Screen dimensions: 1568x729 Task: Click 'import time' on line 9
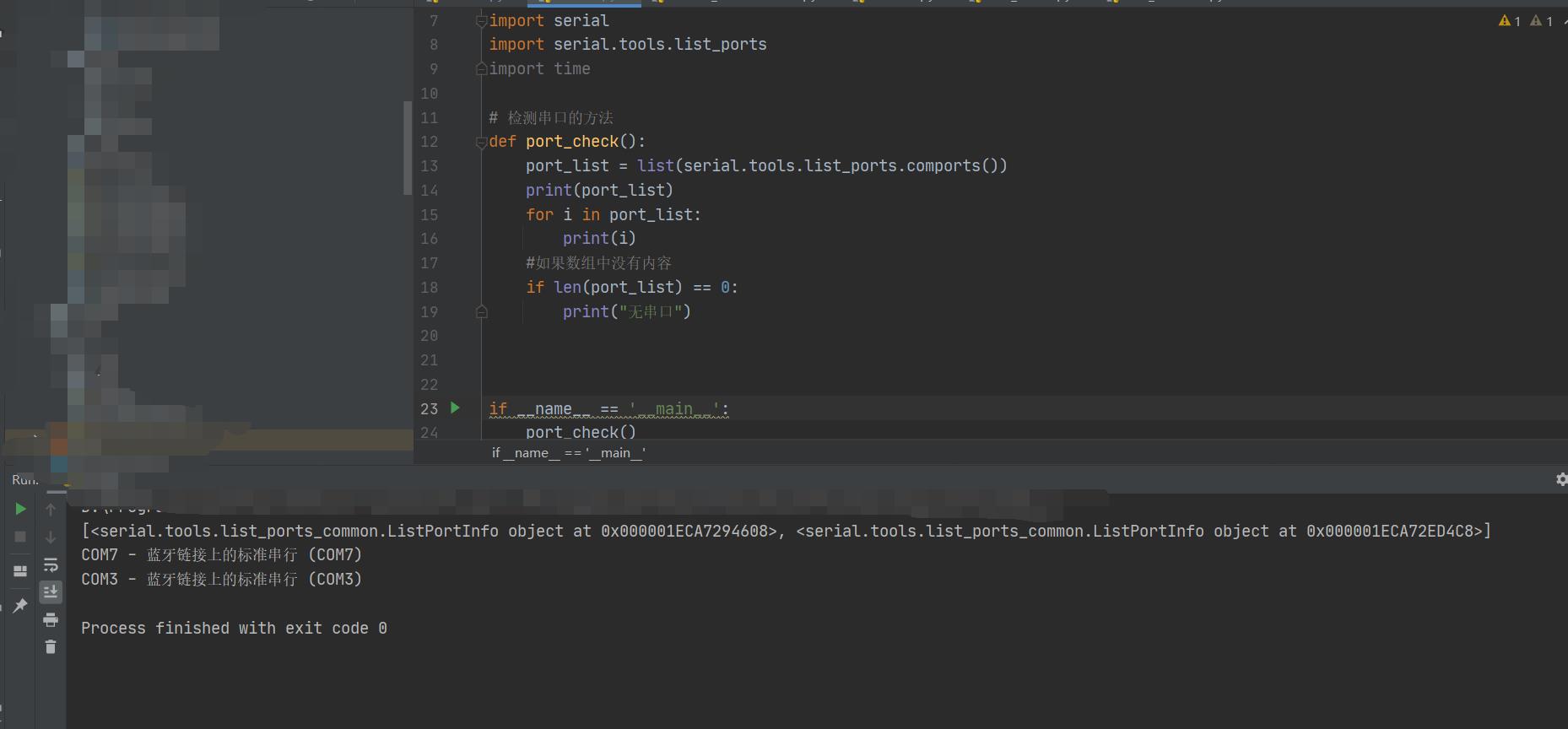click(539, 69)
